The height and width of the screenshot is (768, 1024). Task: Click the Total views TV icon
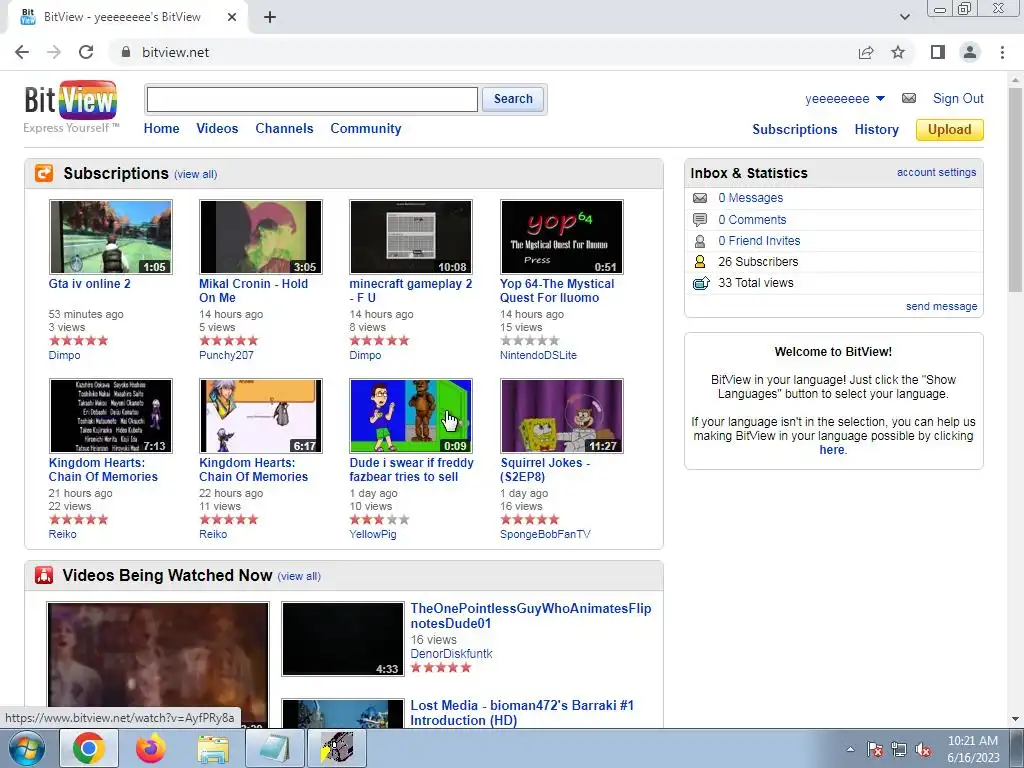coord(701,283)
